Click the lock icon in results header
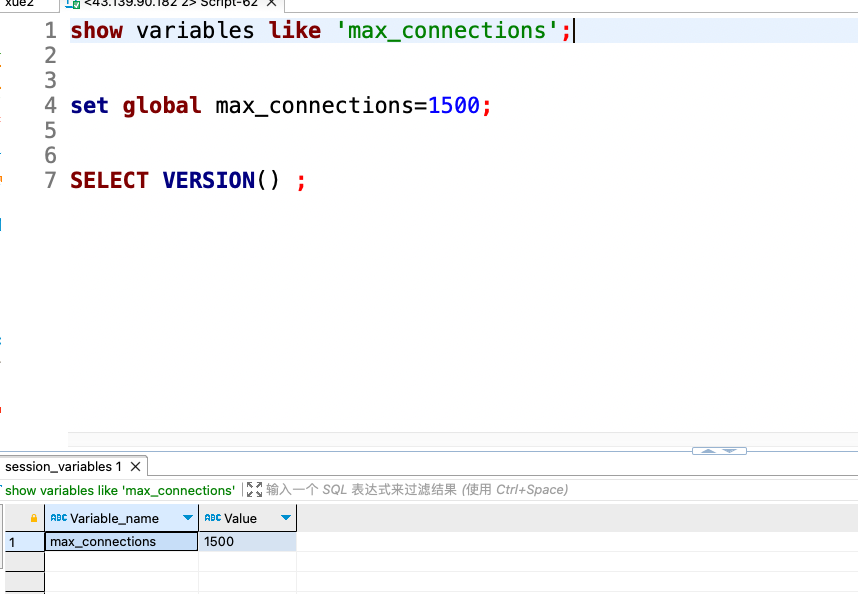 (x=34, y=518)
